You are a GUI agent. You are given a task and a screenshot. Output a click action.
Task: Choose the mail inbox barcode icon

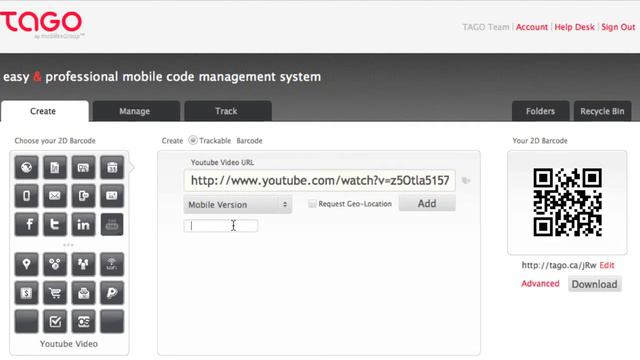pos(84,293)
